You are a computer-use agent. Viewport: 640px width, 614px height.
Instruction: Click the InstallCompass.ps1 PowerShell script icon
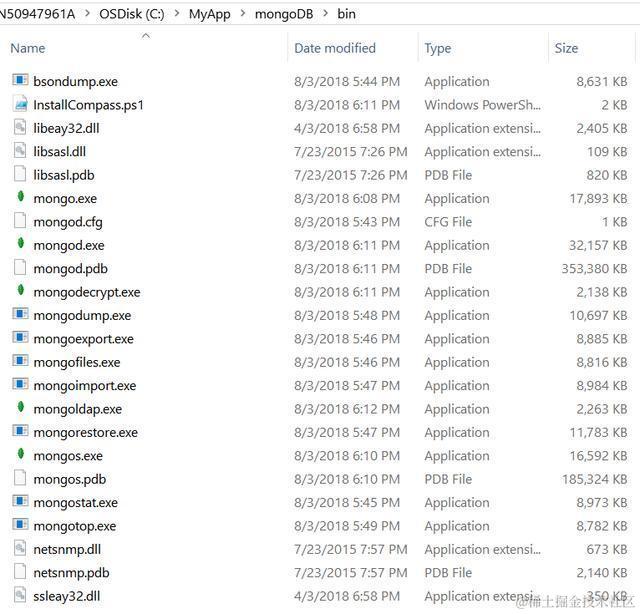pyautogui.click(x=20, y=103)
